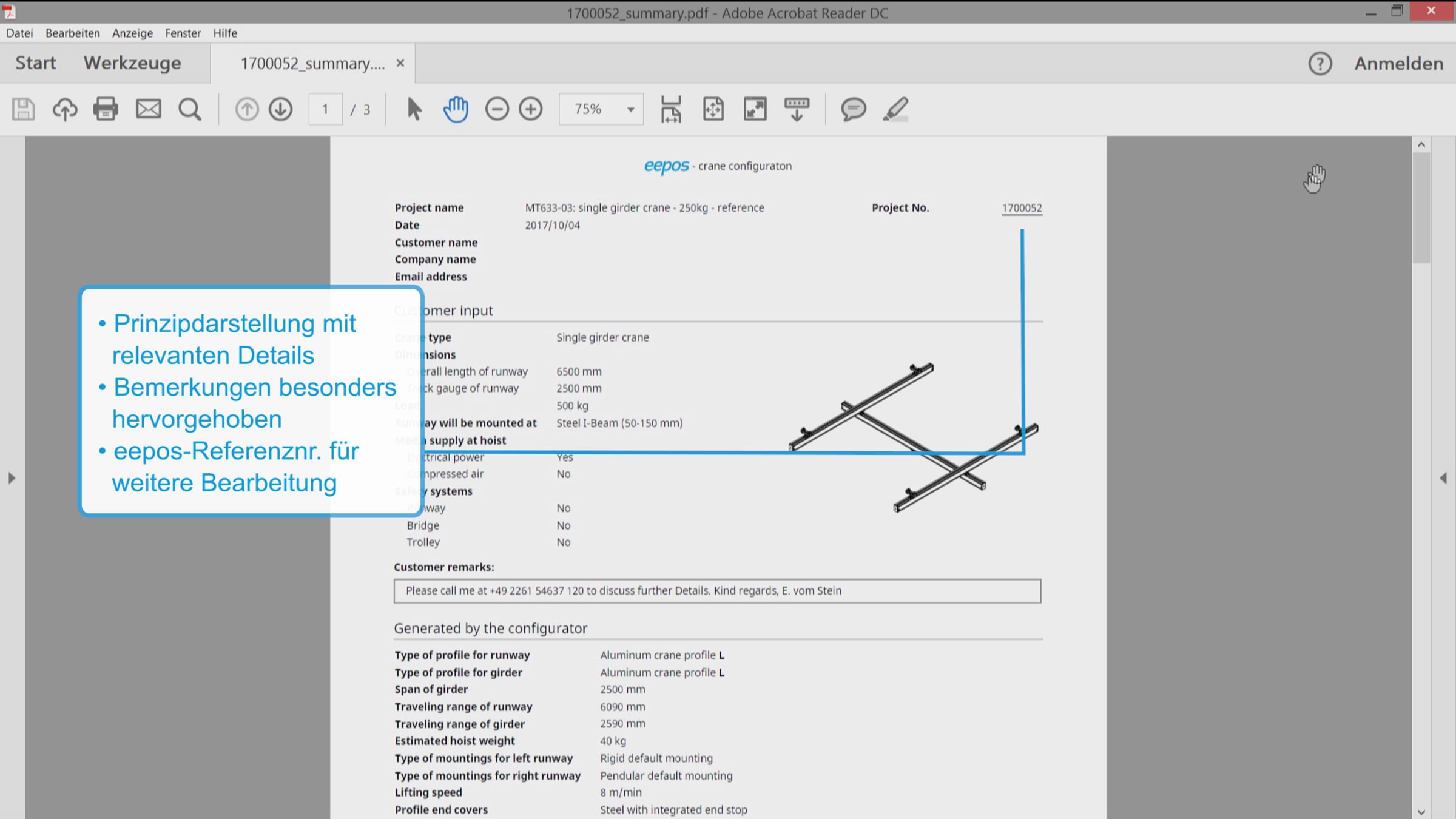Add a comment with speech bubble icon
1456x819 pixels.
coord(852,109)
